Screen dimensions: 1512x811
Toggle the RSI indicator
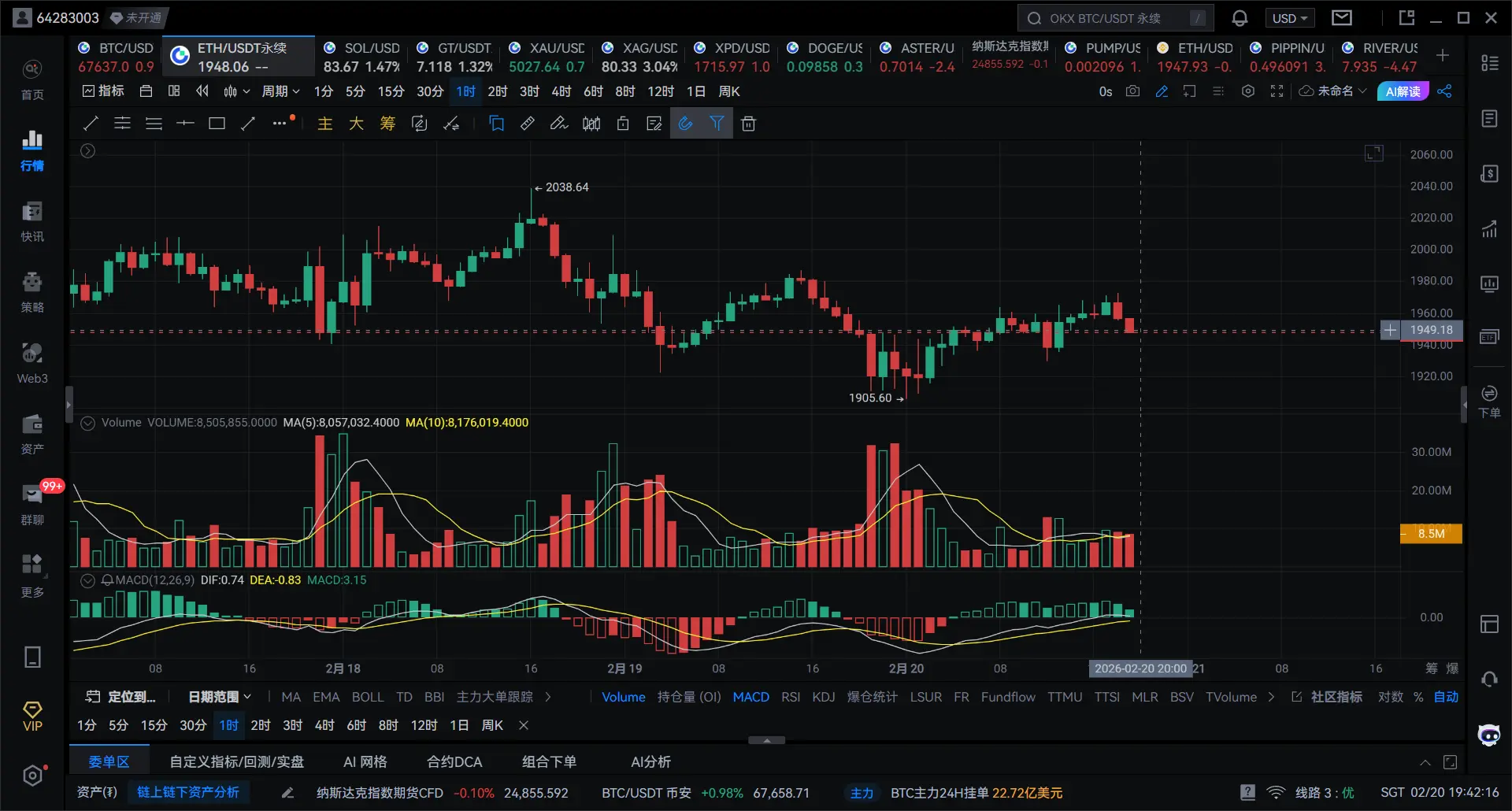click(x=791, y=697)
